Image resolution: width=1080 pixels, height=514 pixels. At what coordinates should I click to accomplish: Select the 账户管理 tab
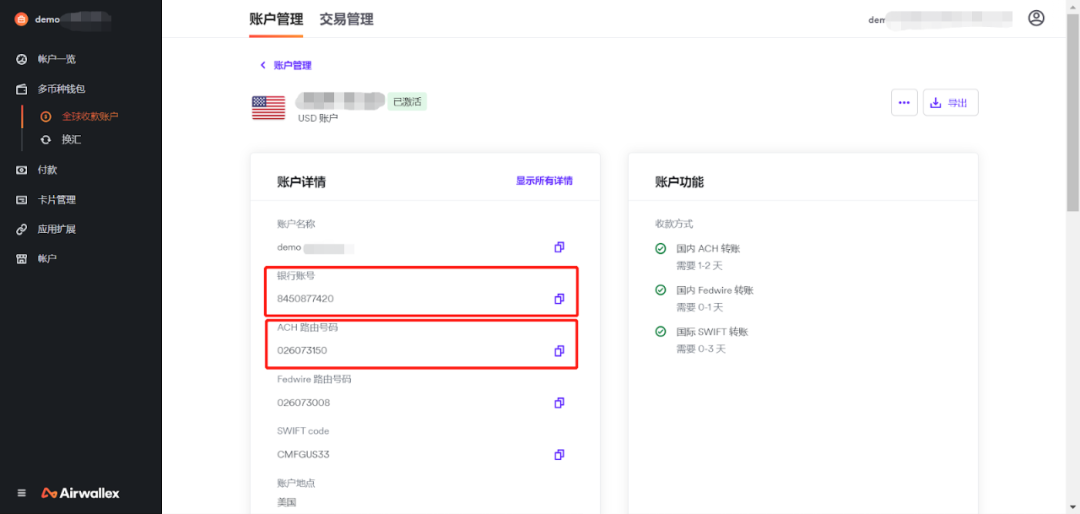coord(276,19)
